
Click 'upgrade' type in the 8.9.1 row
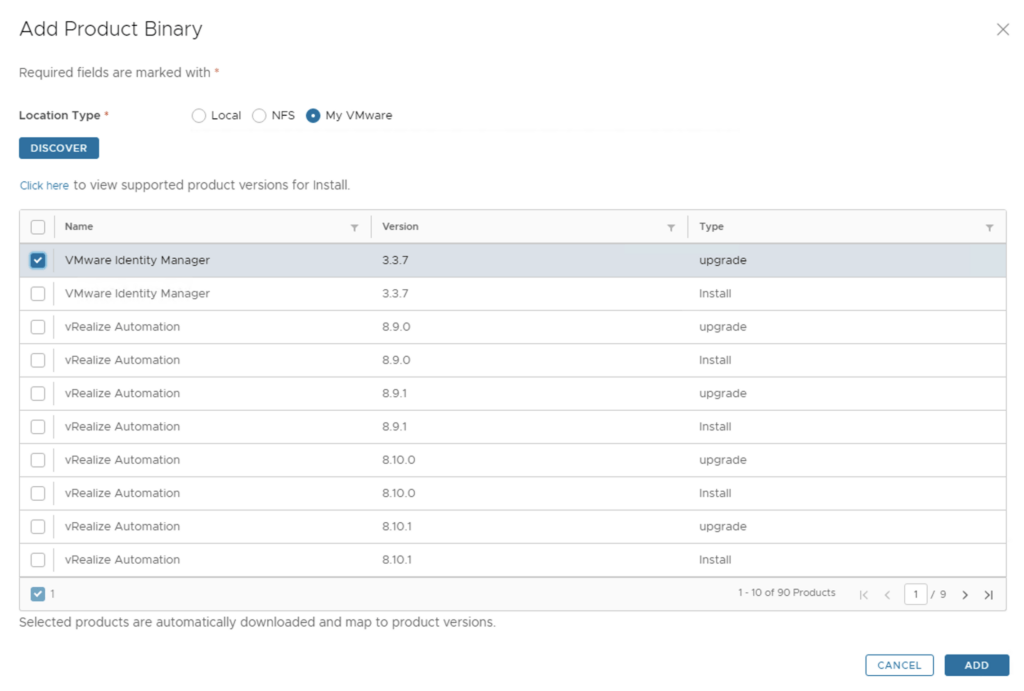point(722,393)
